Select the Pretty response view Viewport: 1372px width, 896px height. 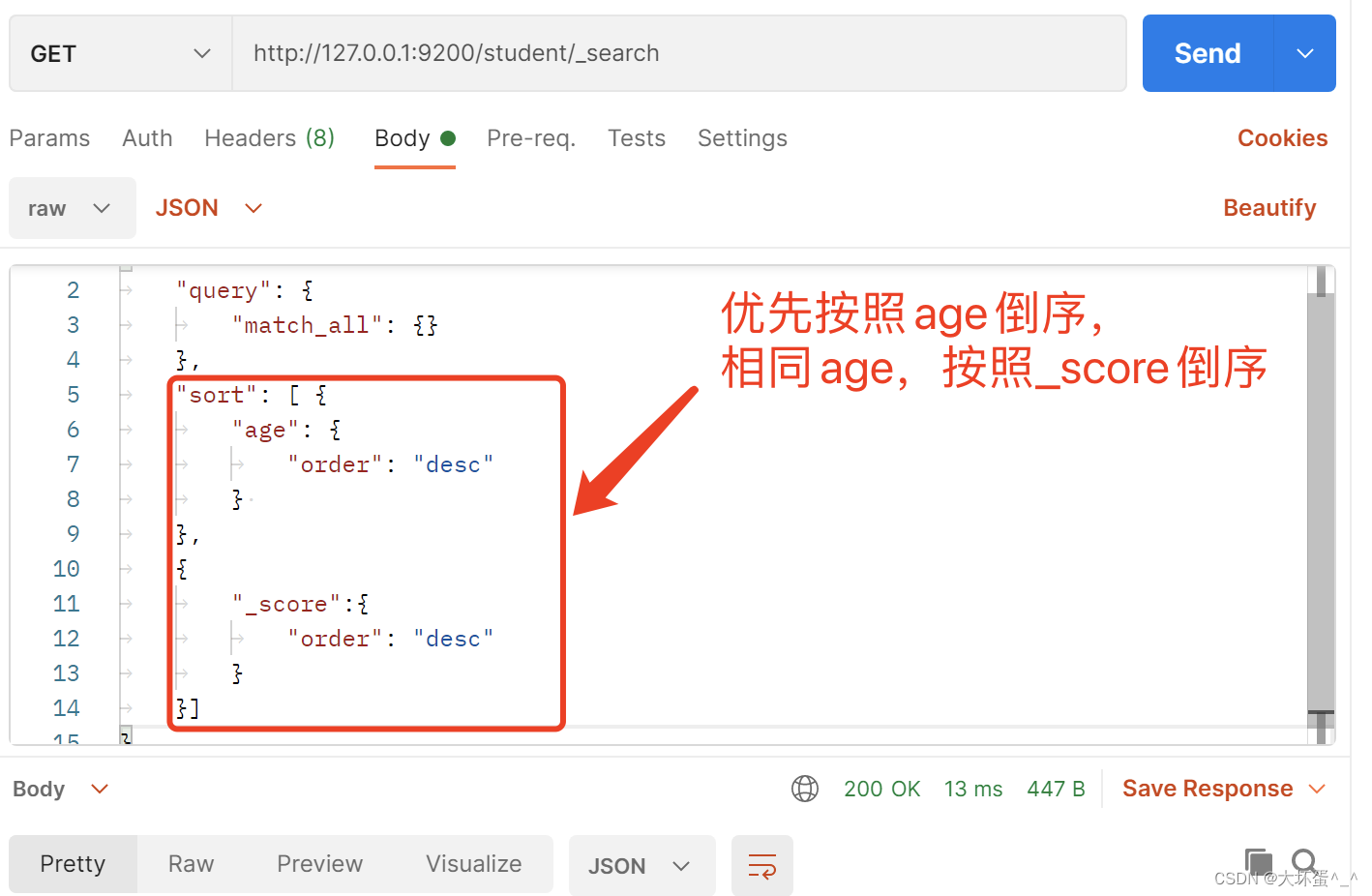73,864
